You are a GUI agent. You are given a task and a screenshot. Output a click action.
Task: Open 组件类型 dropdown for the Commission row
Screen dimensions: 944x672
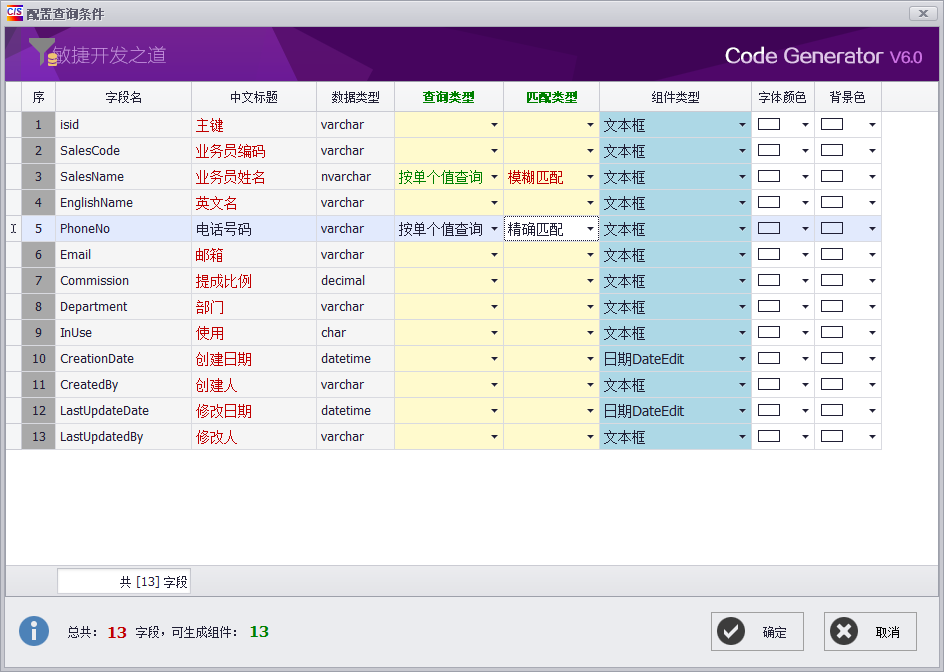click(x=742, y=281)
